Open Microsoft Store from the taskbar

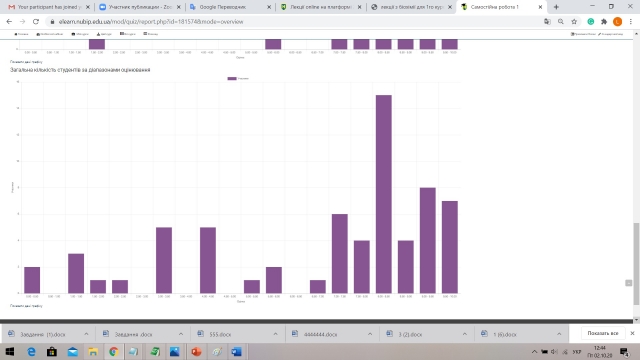(52, 351)
